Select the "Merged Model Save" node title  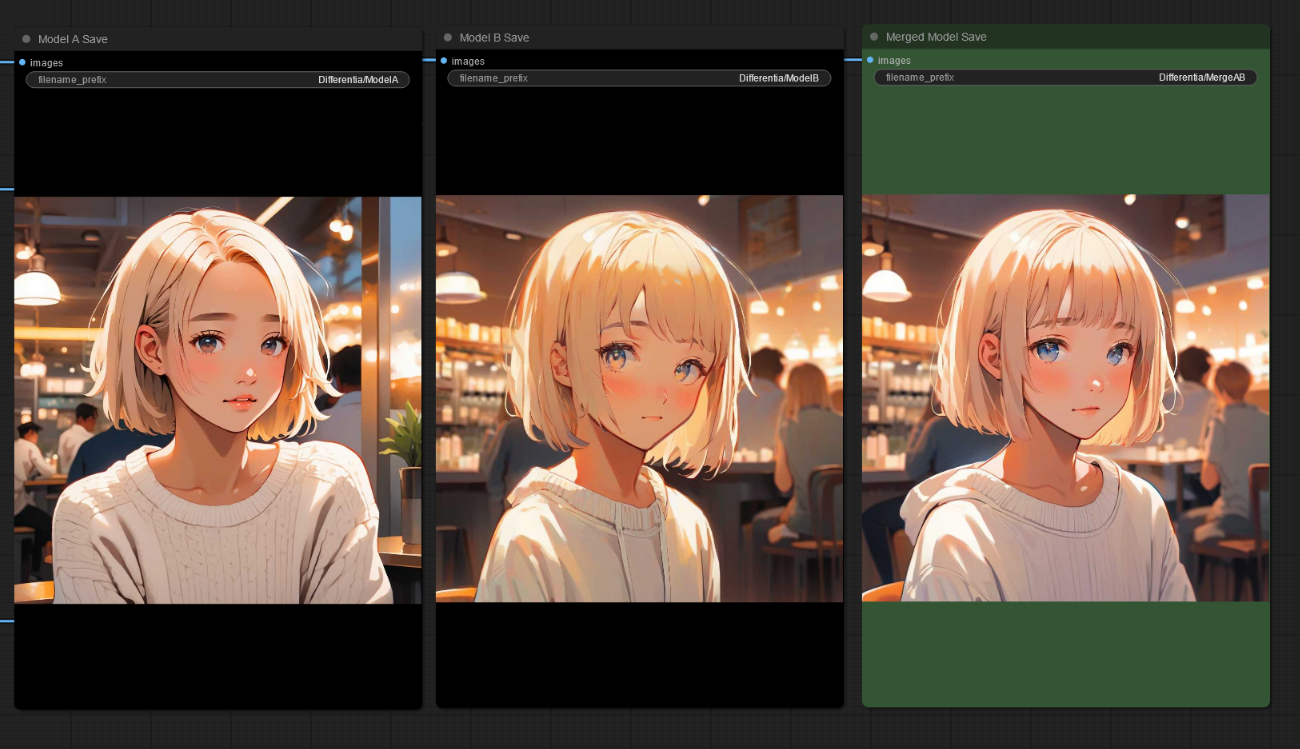[936, 36]
